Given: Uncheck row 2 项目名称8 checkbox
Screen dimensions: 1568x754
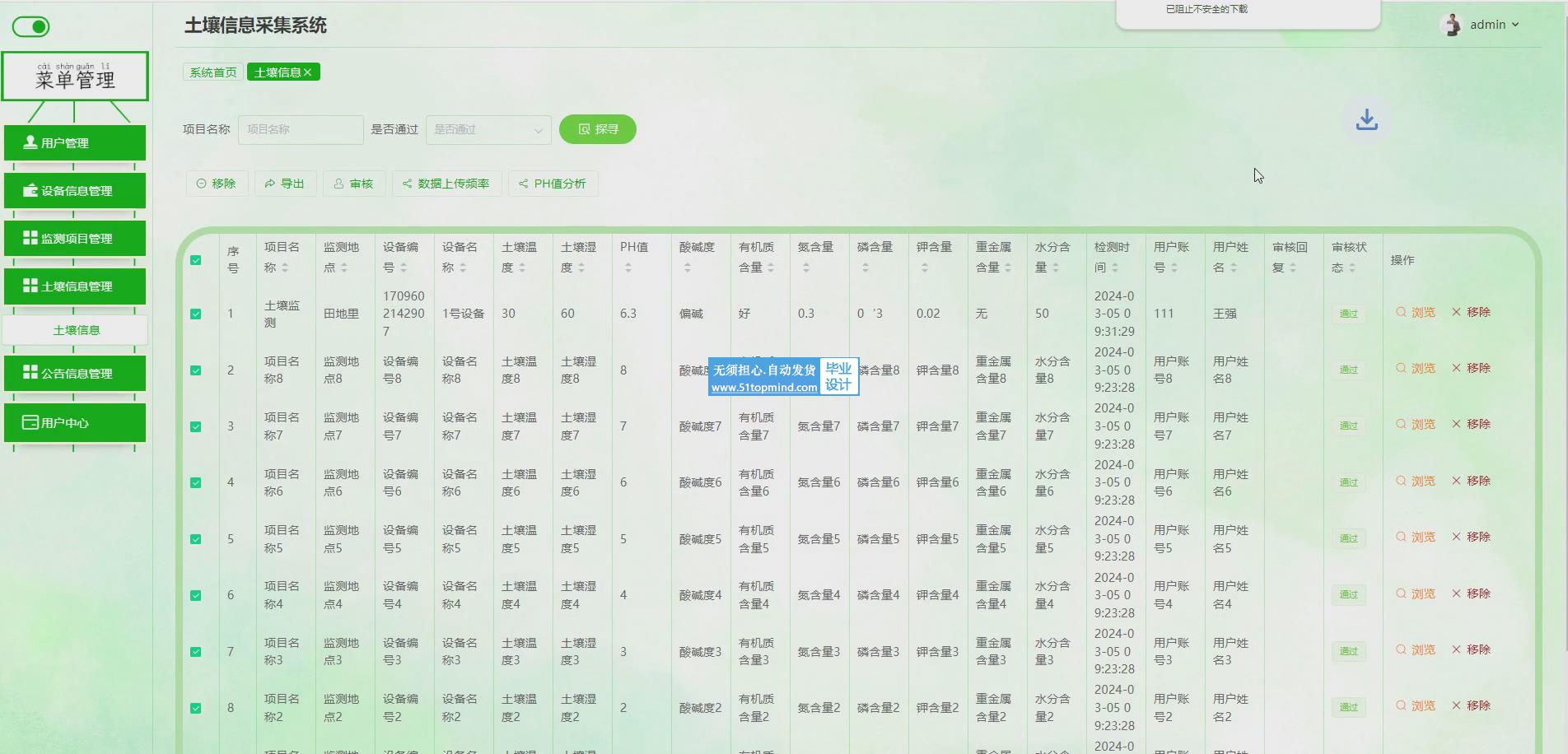Looking at the screenshot, I should pyautogui.click(x=196, y=370).
